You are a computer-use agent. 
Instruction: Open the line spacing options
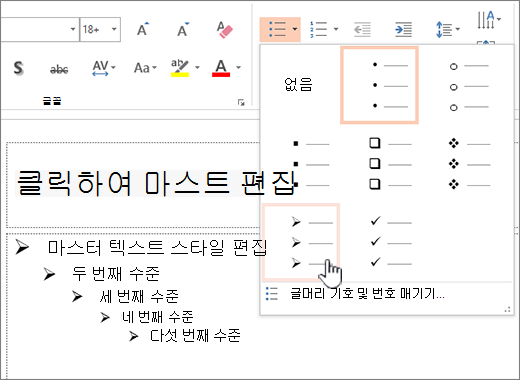(444, 29)
